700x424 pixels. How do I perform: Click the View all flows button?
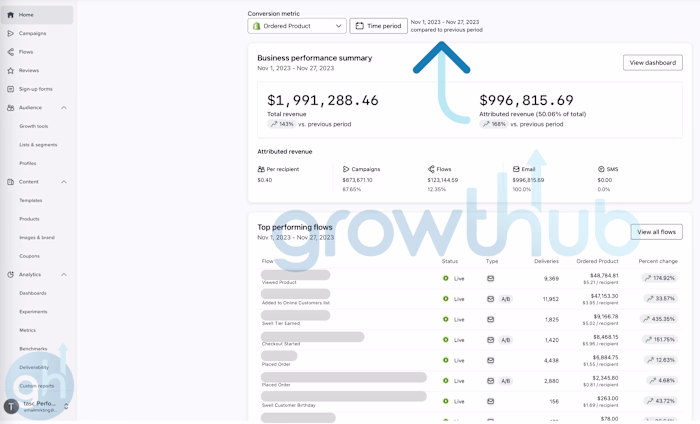656,232
